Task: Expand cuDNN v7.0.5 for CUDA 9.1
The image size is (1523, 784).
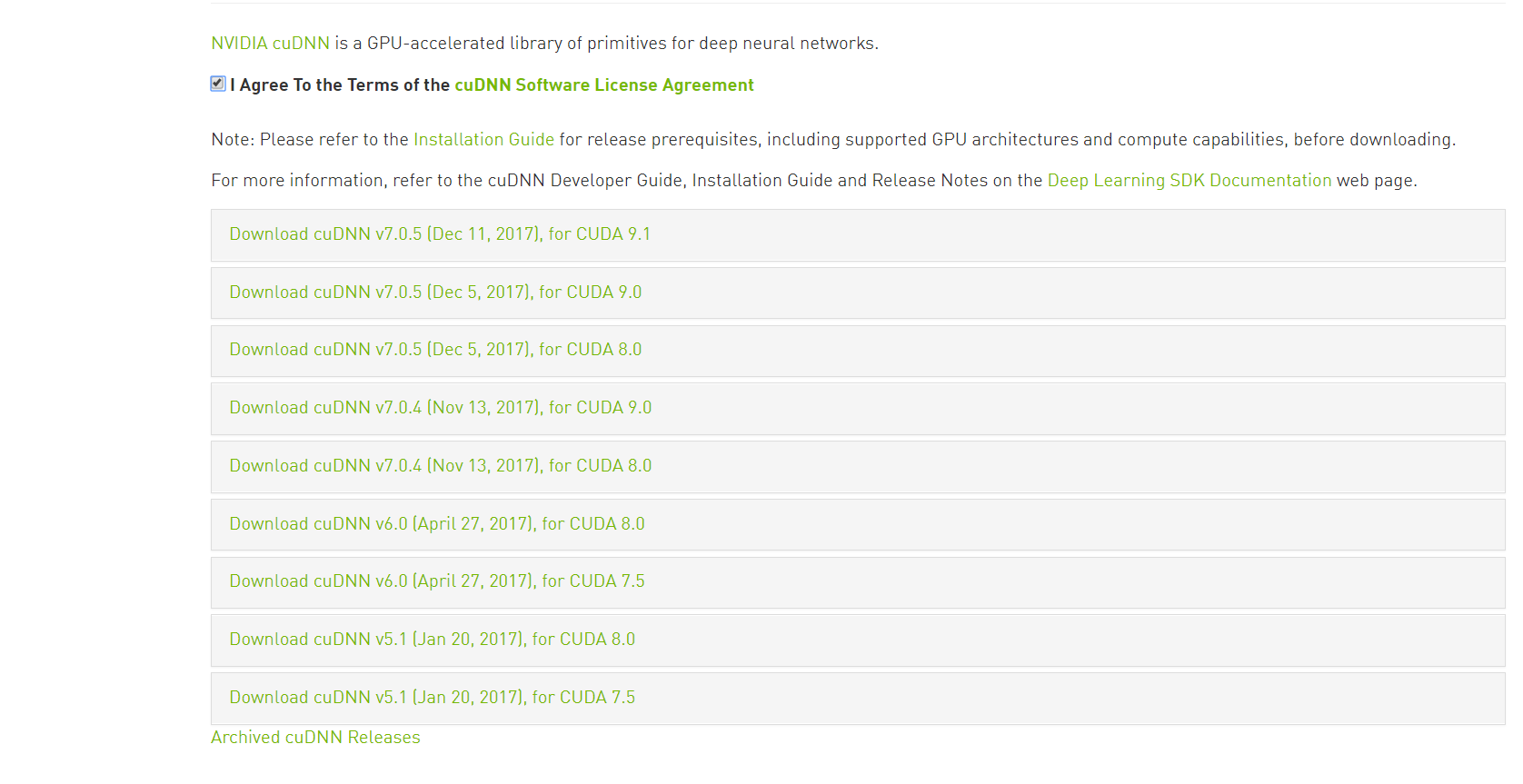Action: (440, 234)
